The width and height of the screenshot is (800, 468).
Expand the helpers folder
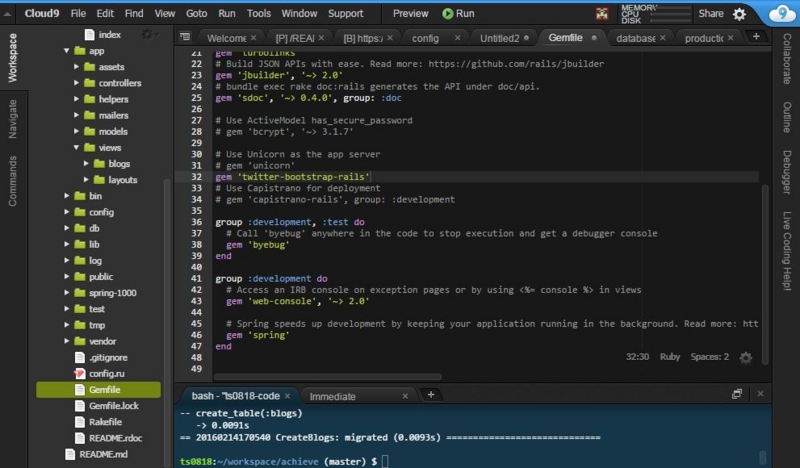(x=76, y=99)
